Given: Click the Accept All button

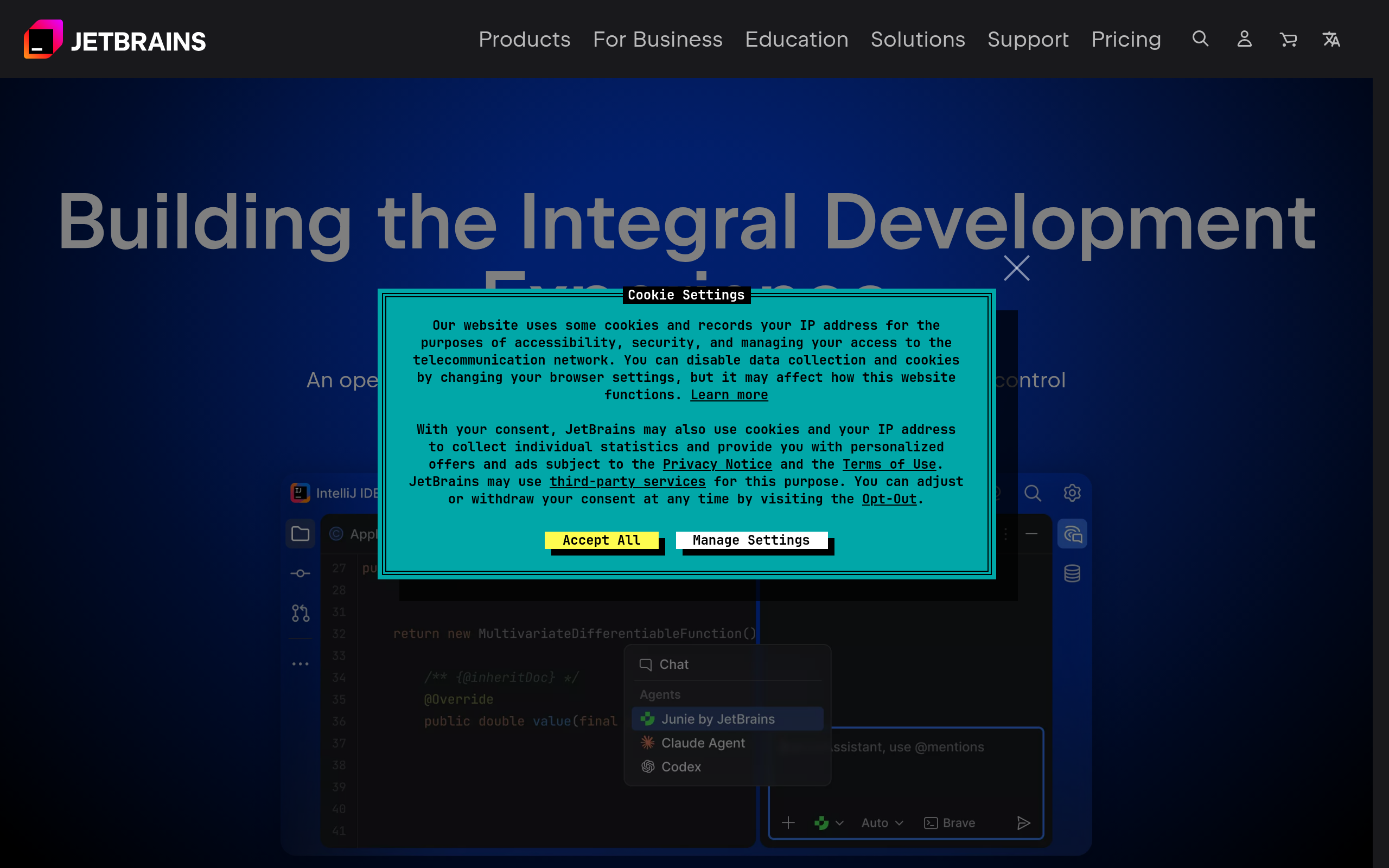Looking at the screenshot, I should pos(602,540).
